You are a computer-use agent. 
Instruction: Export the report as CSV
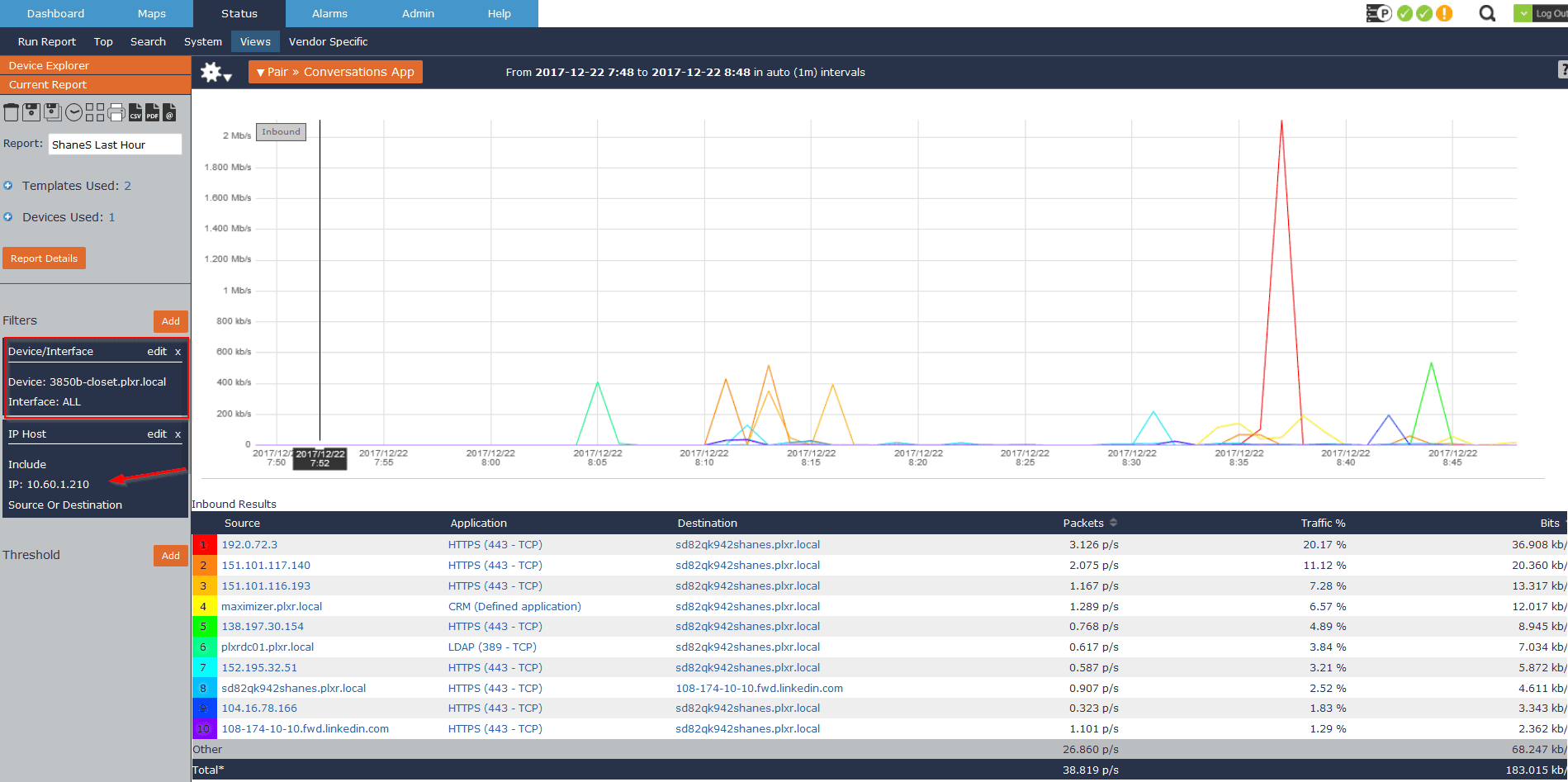coord(135,112)
